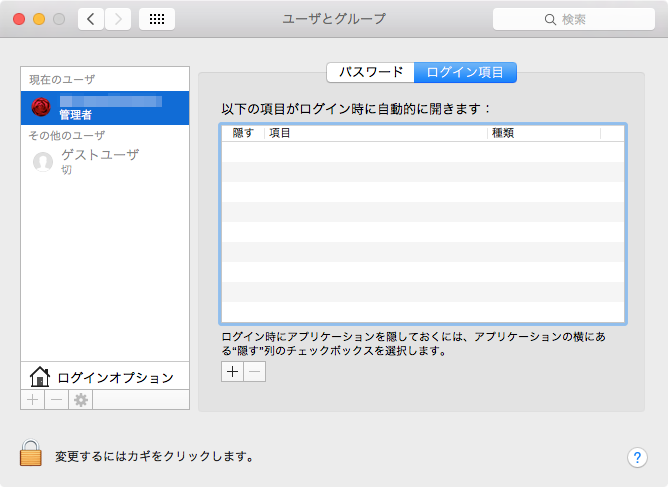Select the 管理者 current user row
Viewport: 668px width, 487px height.
(x=105, y=108)
